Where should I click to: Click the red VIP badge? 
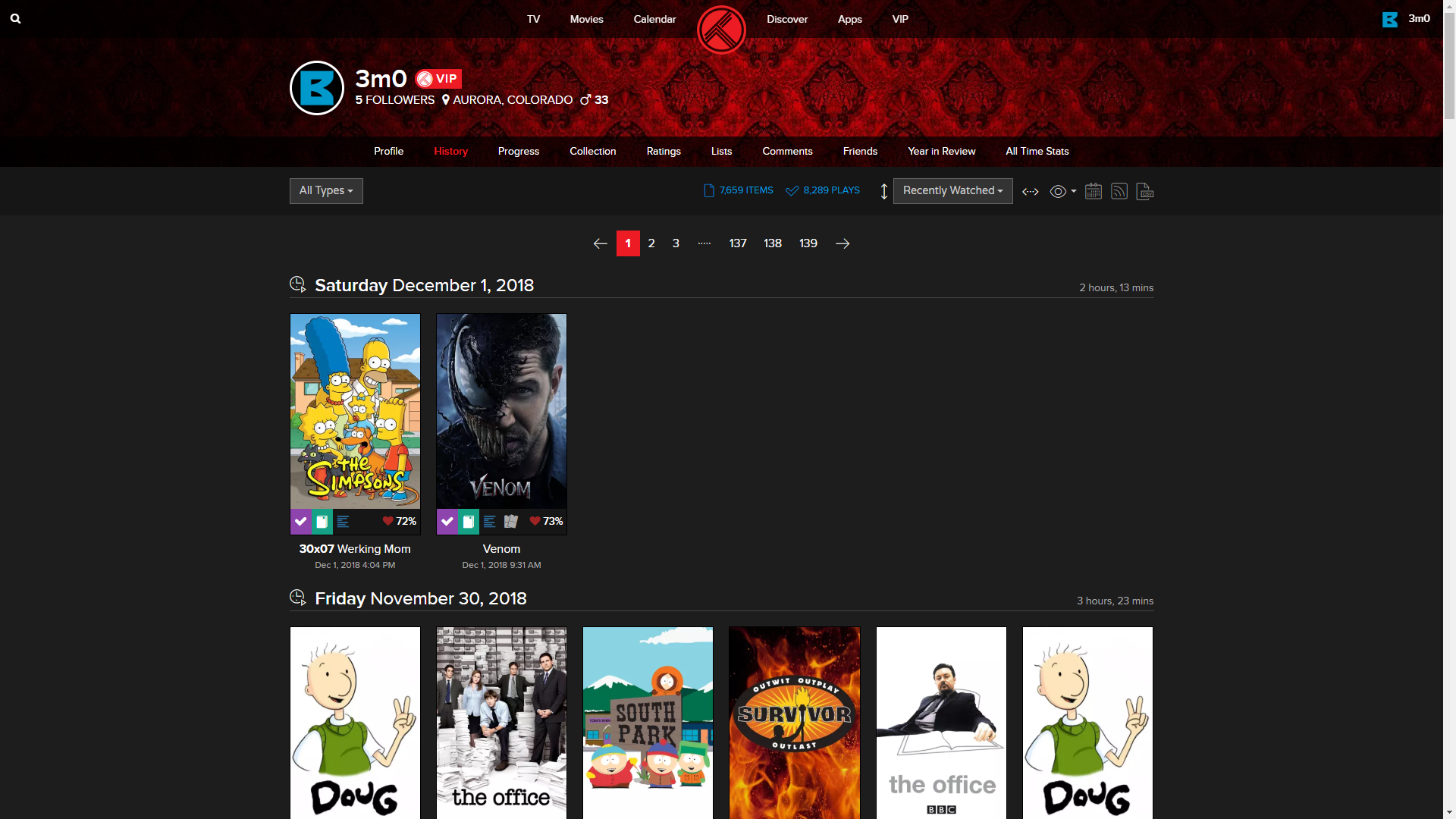coord(438,79)
